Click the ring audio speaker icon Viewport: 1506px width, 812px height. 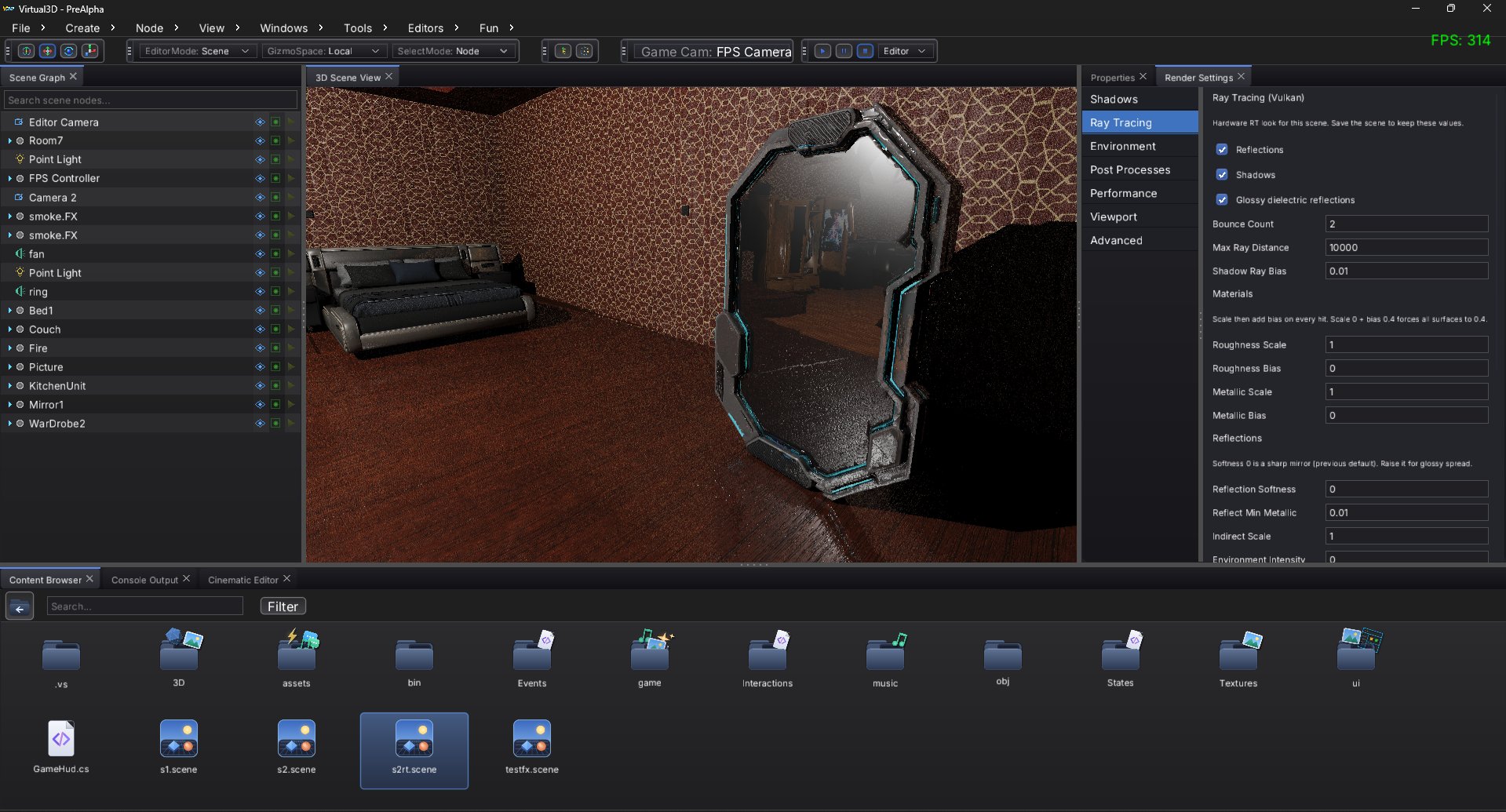coord(20,292)
